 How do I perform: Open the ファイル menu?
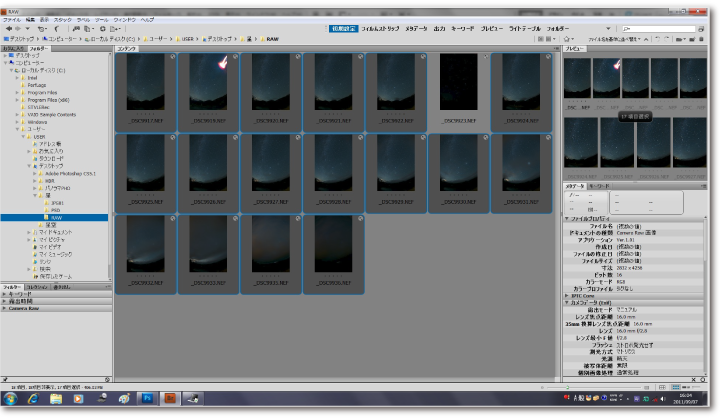point(12,19)
